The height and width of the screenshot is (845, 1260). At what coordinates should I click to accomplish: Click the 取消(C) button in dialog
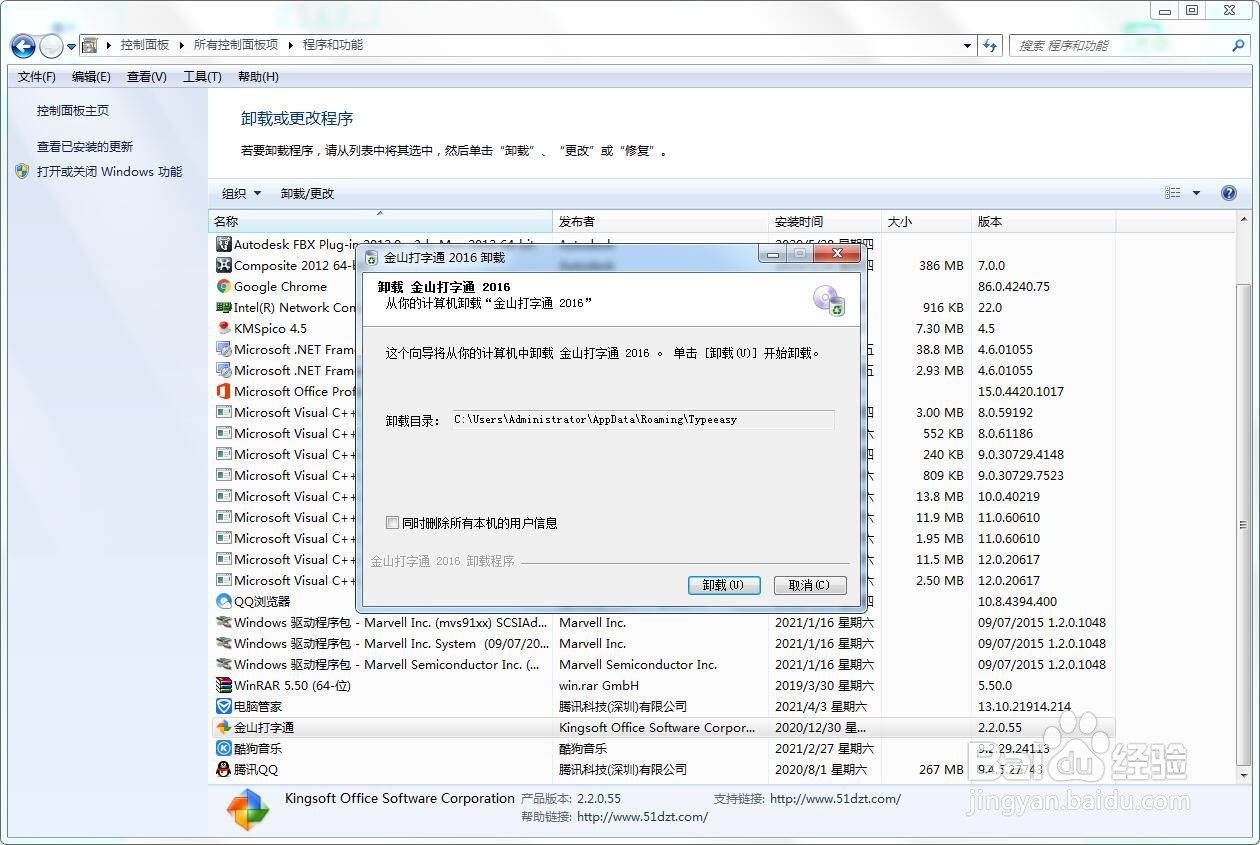coord(810,585)
